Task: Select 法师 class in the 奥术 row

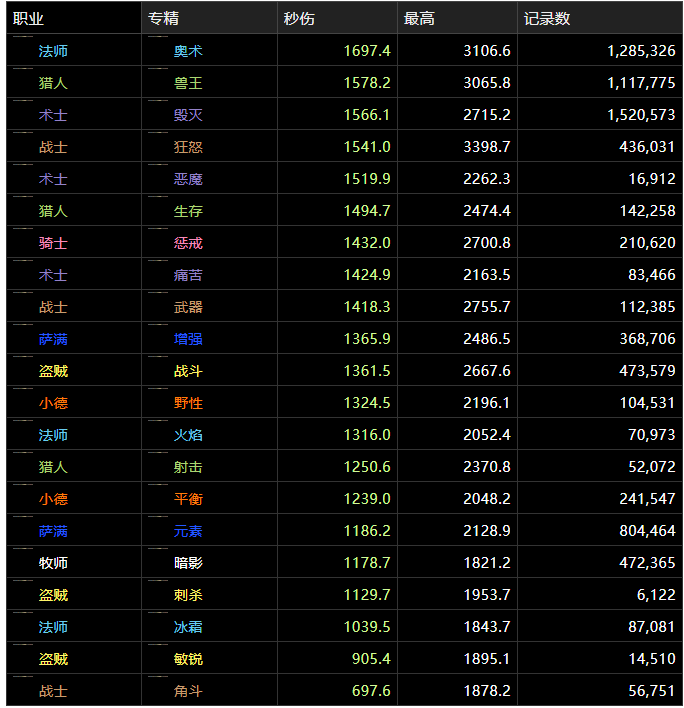Action: 53,51
